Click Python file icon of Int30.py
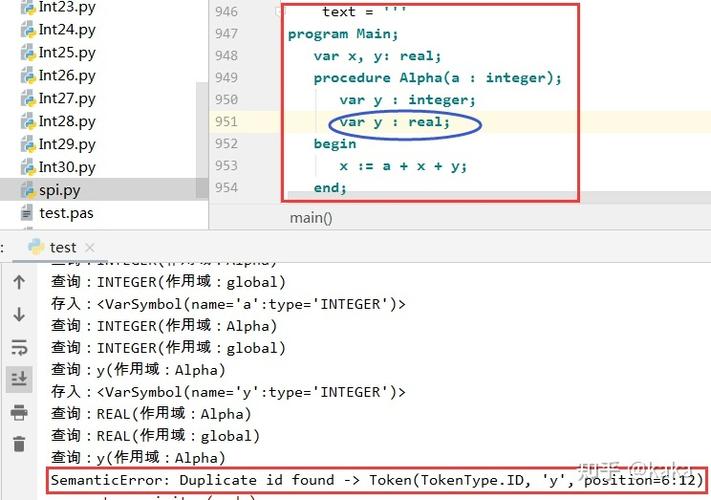Image resolution: width=711 pixels, height=500 pixels. pyautogui.click(x=28, y=168)
